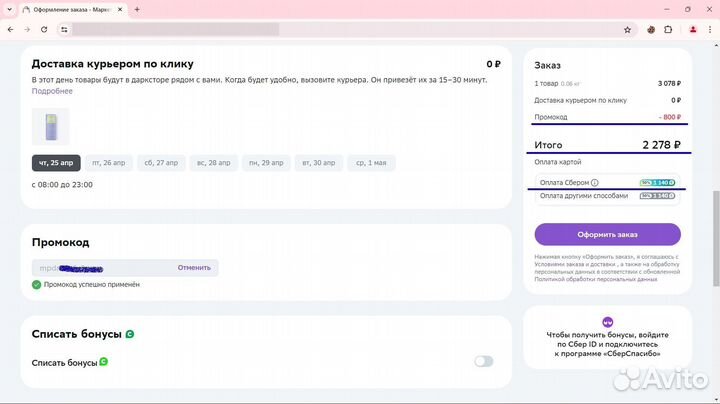Viewport: 720px width, 404px height.
Task: Bookmark this page with star icon
Action: click(x=627, y=30)
